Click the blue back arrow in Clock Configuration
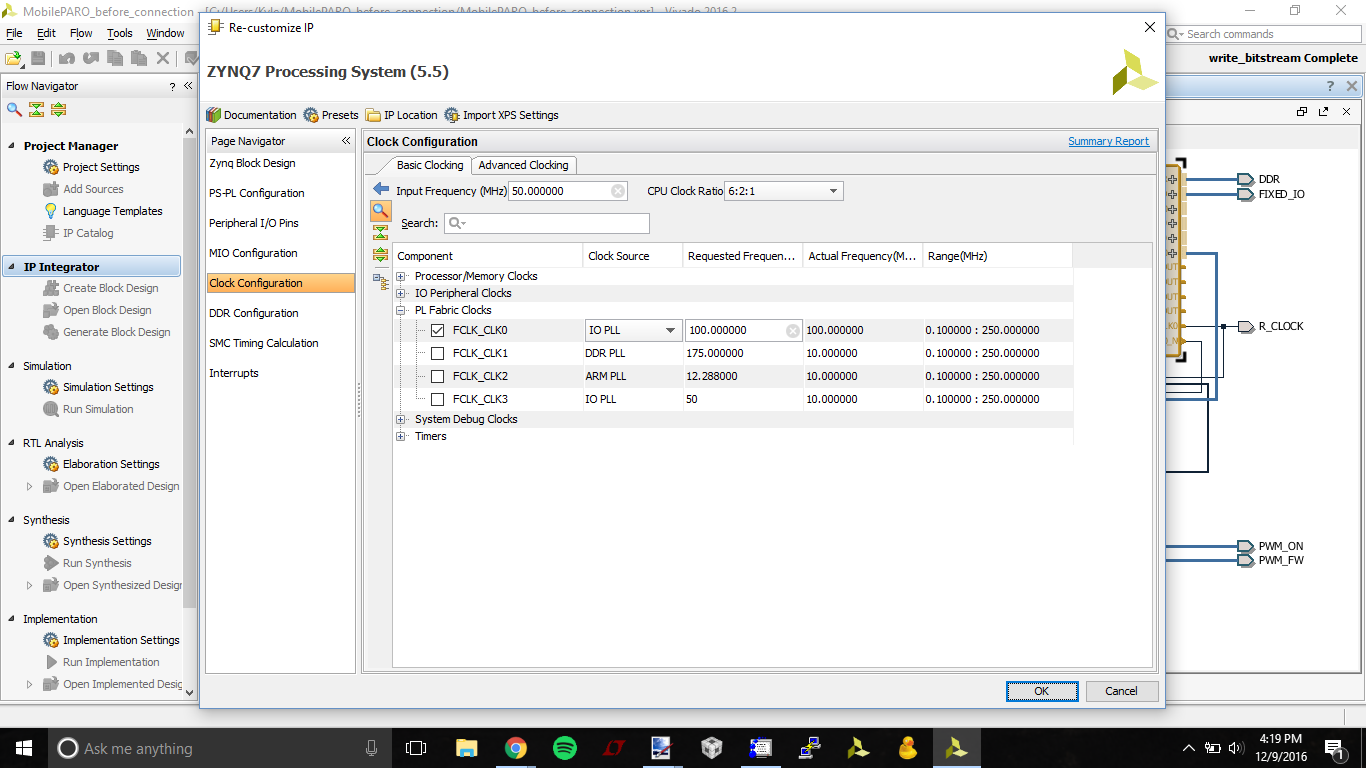Viewport: 1366px width, 768px height. 380,189
